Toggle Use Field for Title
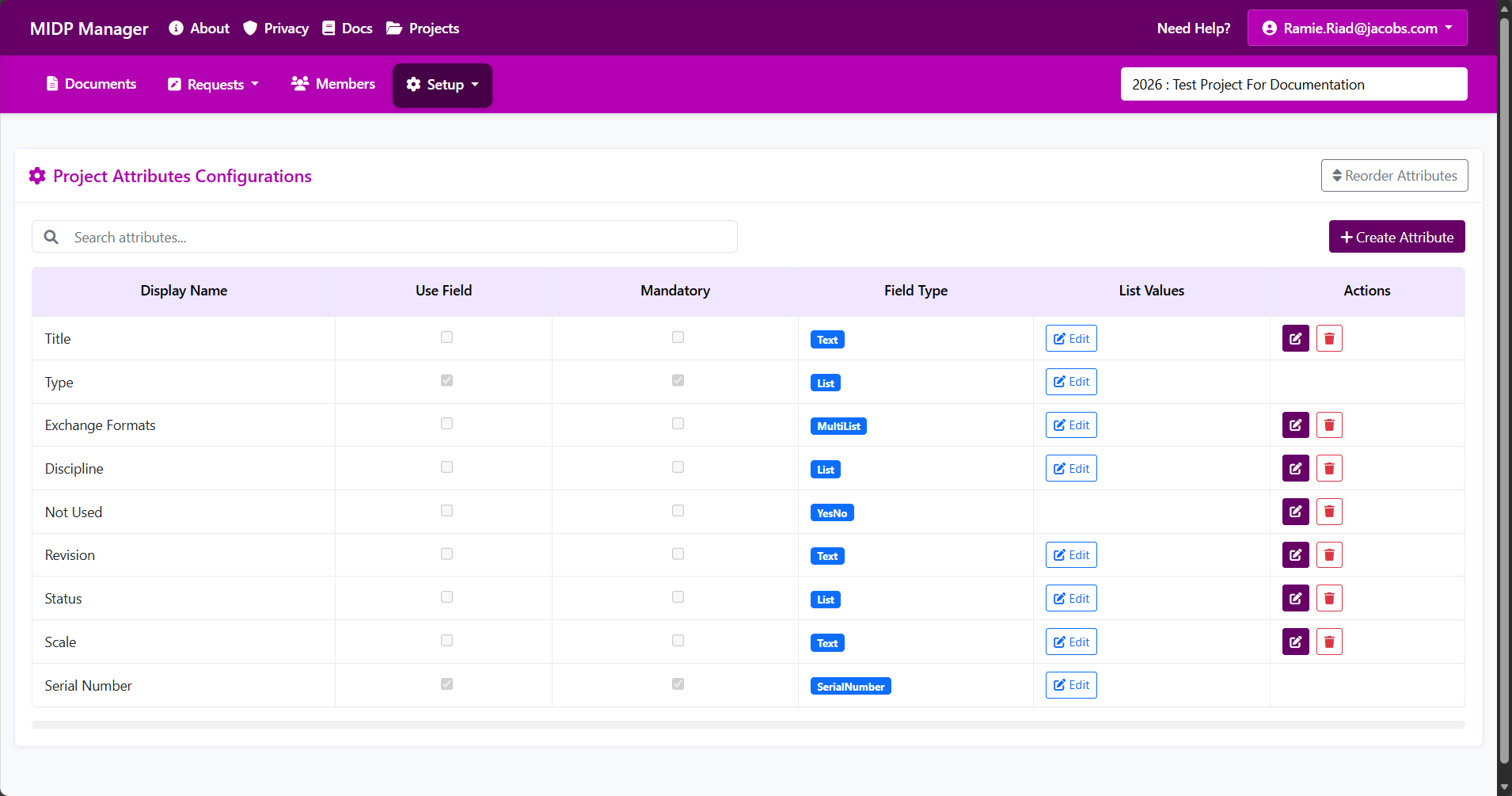The height and width of the screenshot is (796, 1512). click(x=446, y=337)
